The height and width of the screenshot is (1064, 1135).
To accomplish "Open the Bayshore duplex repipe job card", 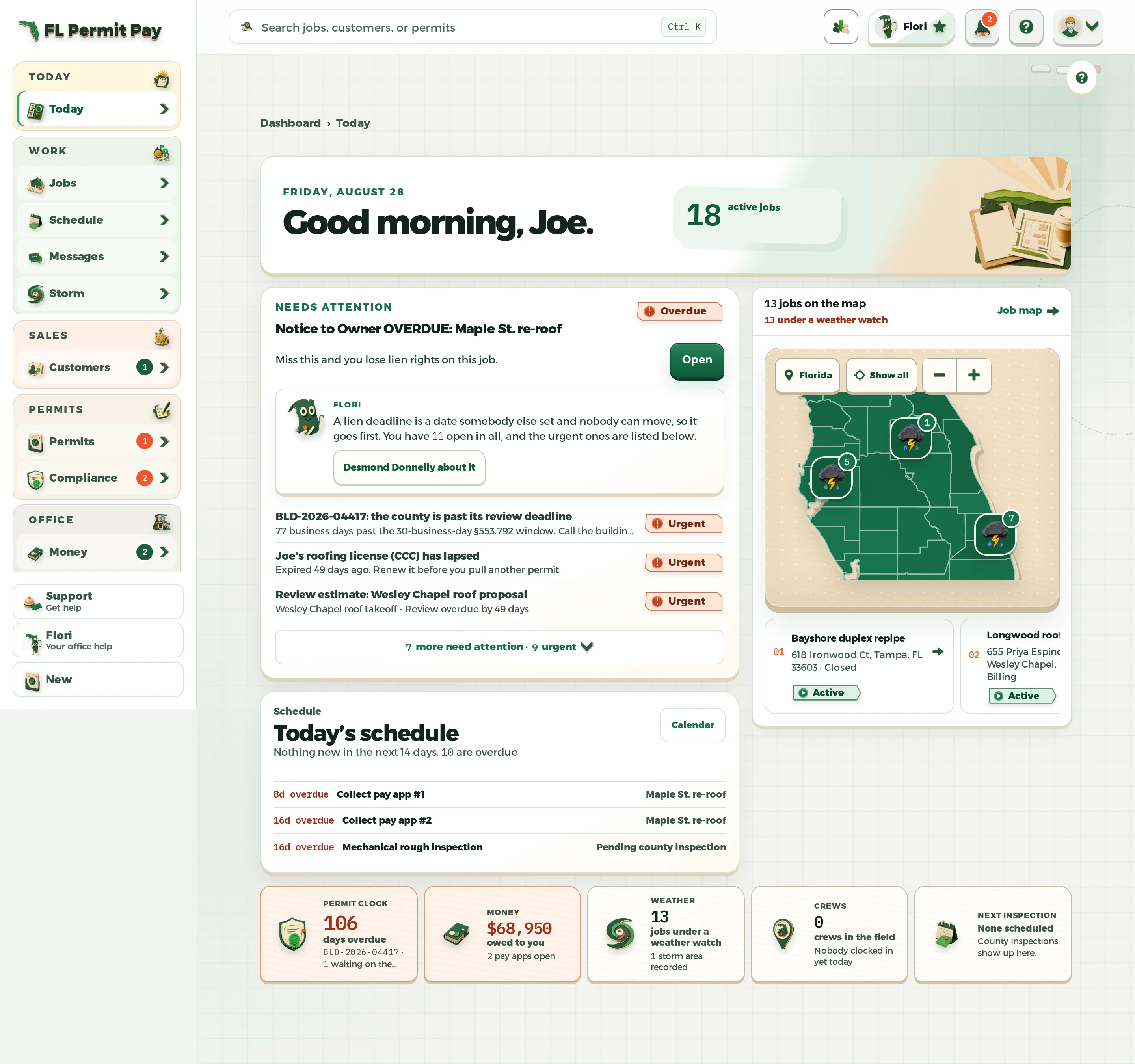I will click(x=859, y=666).
